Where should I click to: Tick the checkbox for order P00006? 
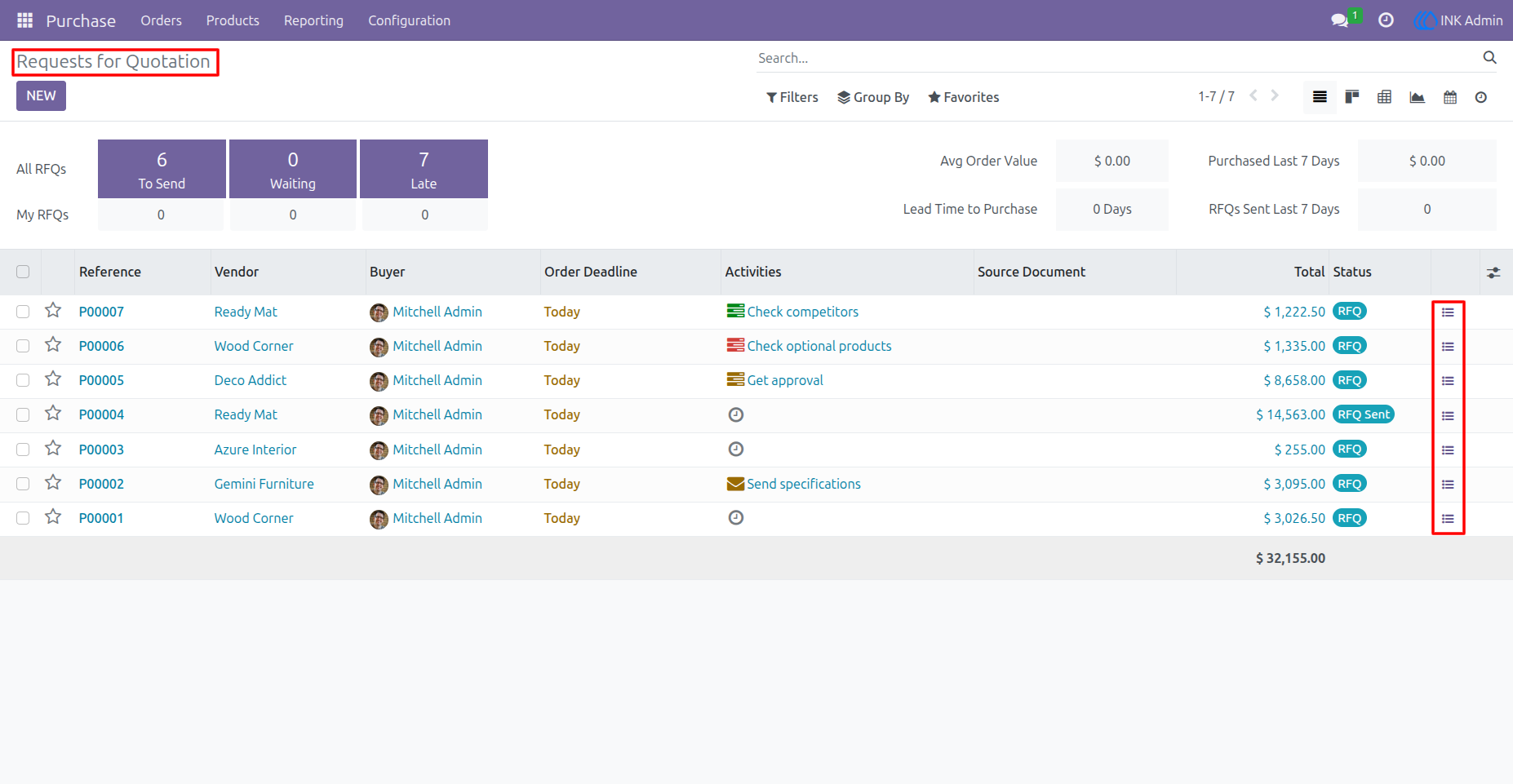(23, 346)
